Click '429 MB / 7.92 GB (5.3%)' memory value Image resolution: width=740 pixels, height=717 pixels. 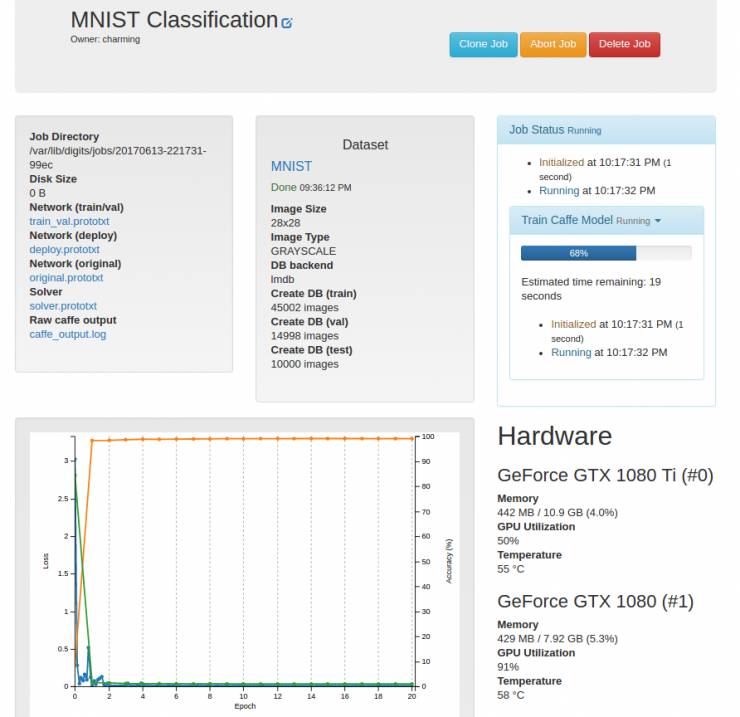tap(557, 639)
